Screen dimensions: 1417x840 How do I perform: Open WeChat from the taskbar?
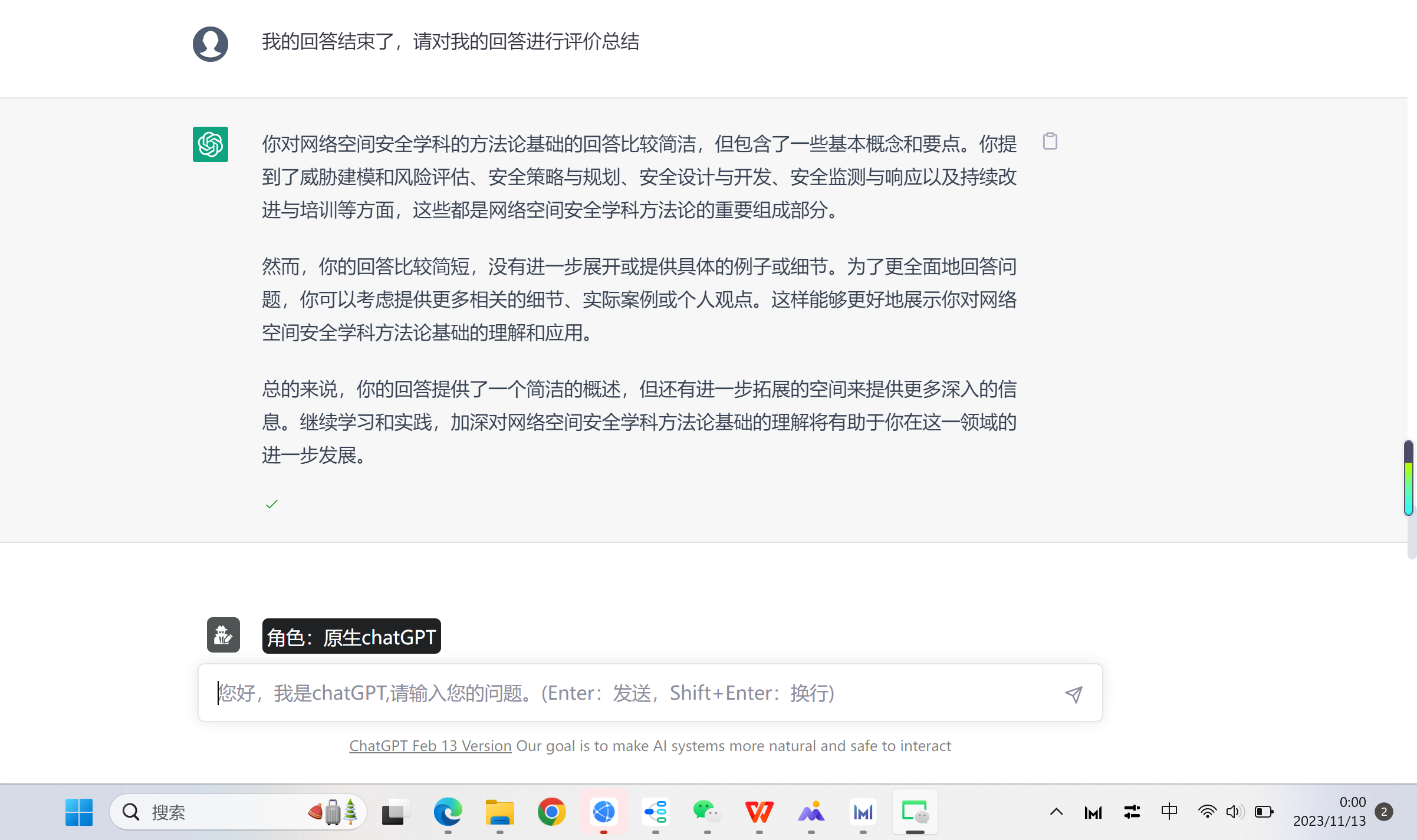(706, 812)
